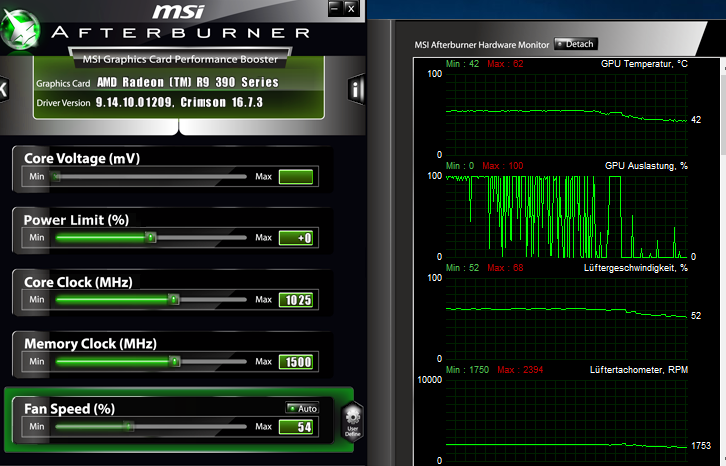Click the 'Power Limit (%)' label
The width and height of the screenshot is (726, 466).
click(76, 220)
